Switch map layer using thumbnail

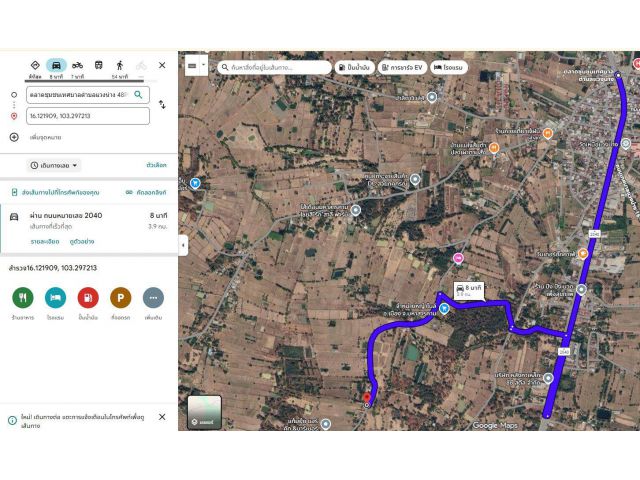pos(204,412)
